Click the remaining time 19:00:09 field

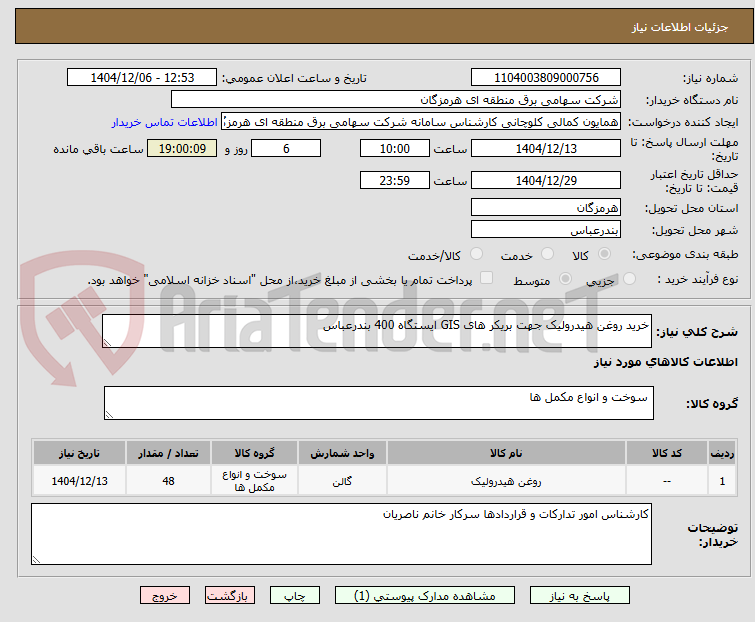tap(182, 148)
